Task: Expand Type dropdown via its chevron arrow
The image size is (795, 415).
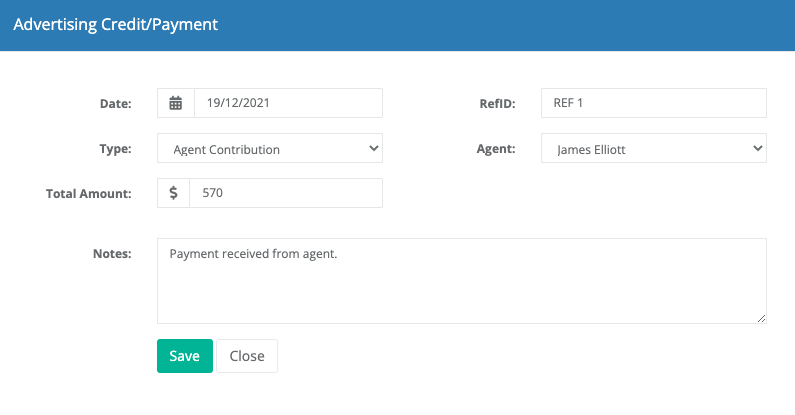Action: (374, 148)
